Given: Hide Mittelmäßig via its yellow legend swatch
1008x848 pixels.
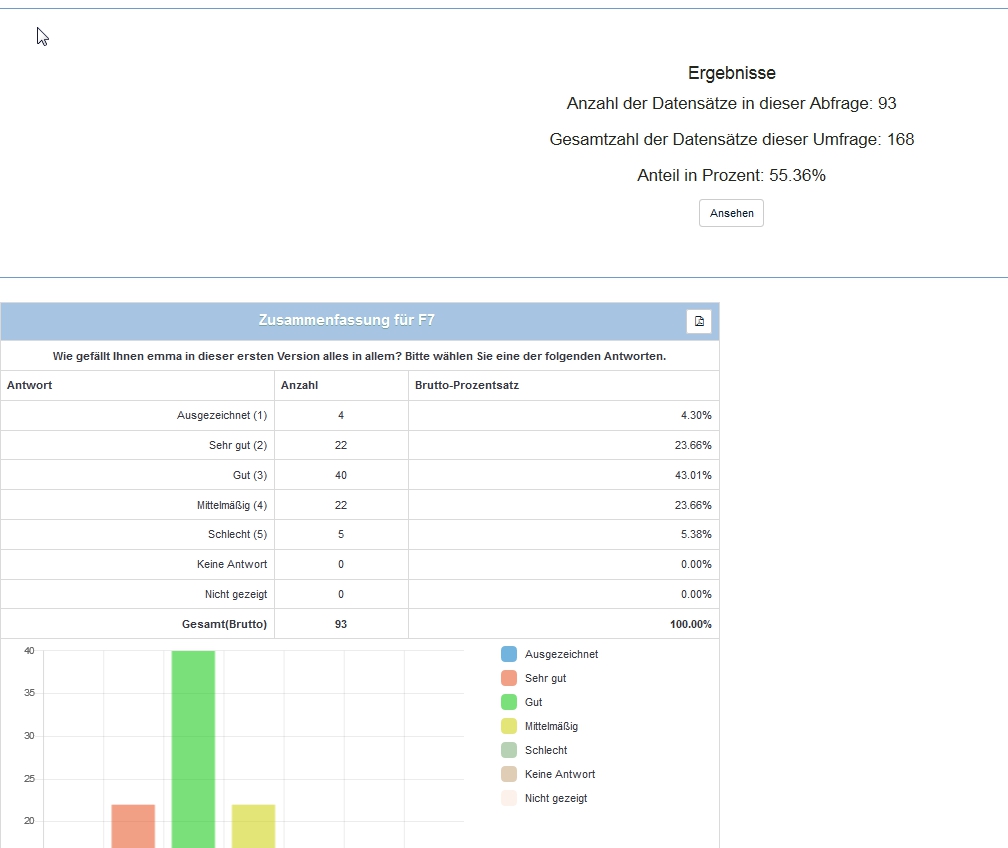Looking at the screenshot, I should (509, 726).
